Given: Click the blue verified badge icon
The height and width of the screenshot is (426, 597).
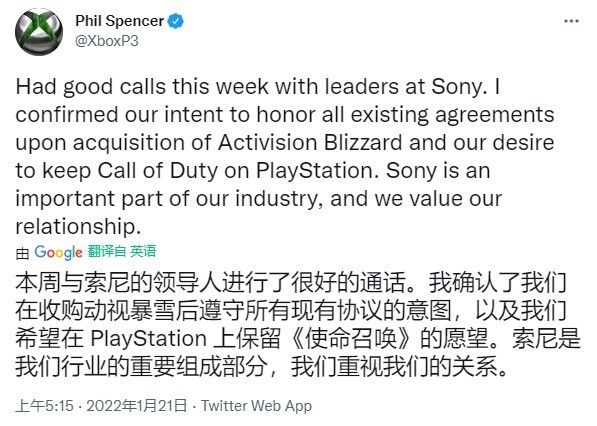Looking at the screenshot, I should coord(176,21).
